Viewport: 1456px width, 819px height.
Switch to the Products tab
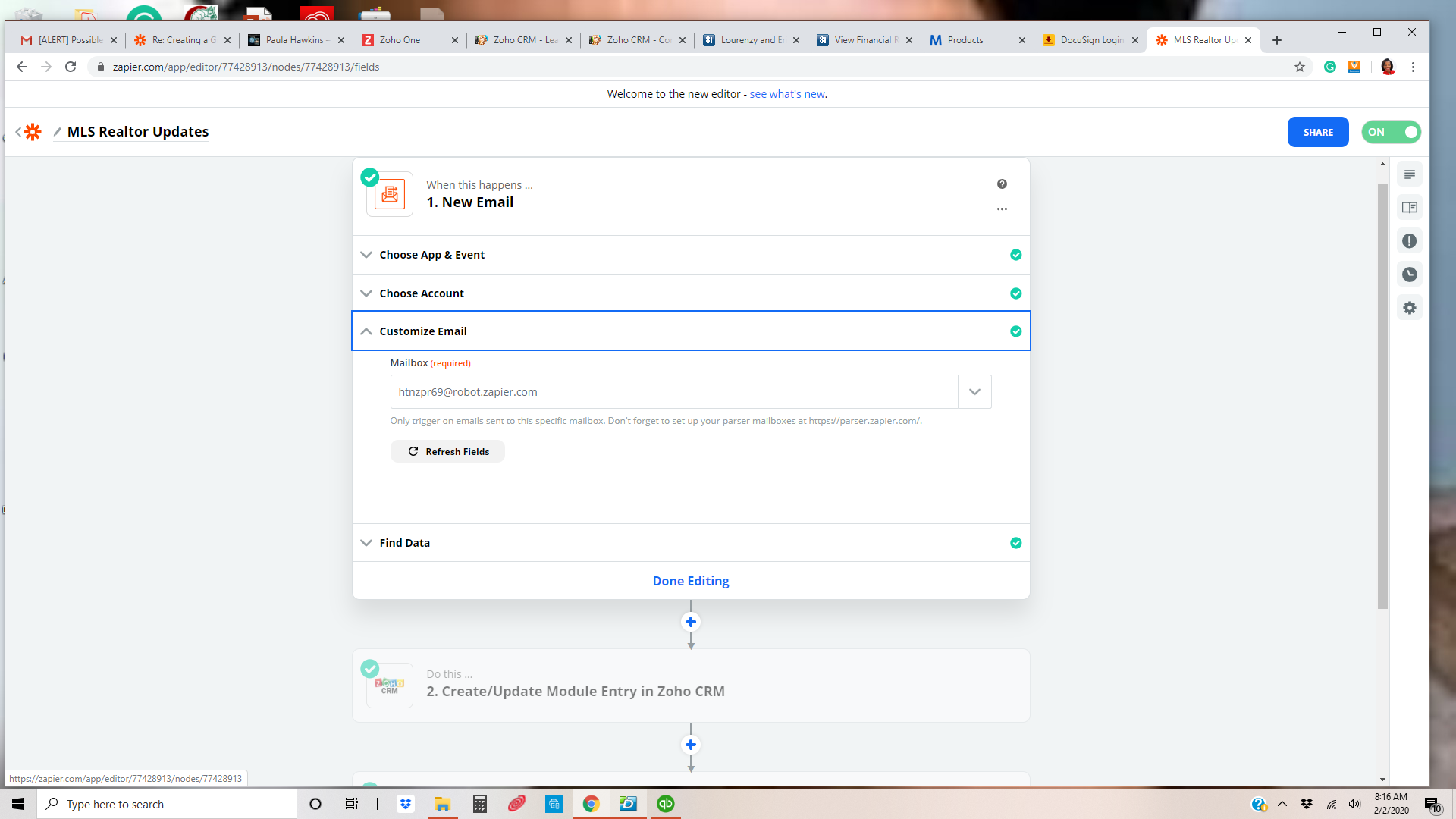[x=977, y=40]
